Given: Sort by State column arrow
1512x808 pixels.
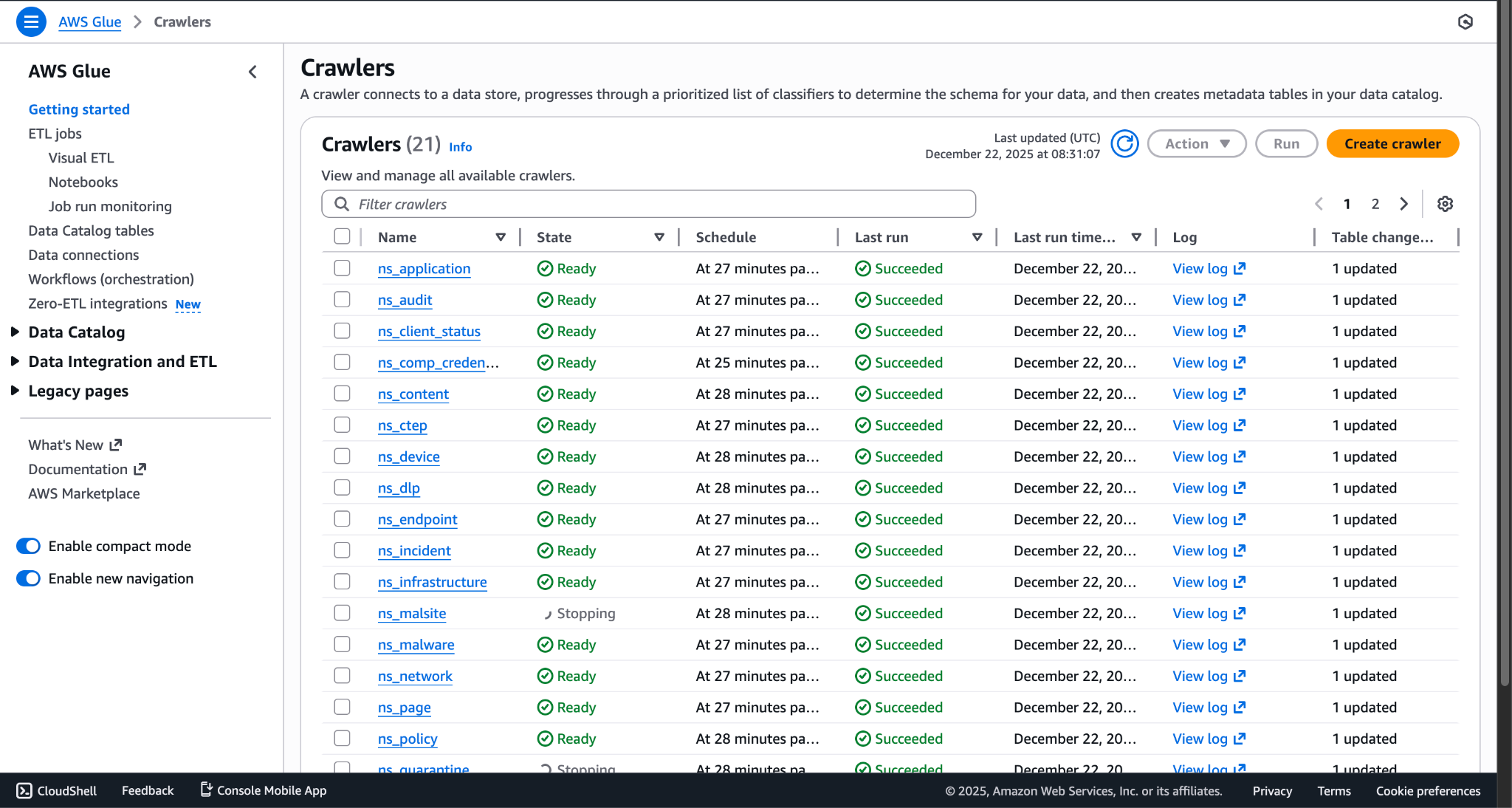Looking at the screenshot, I should (x=659, y=237).
